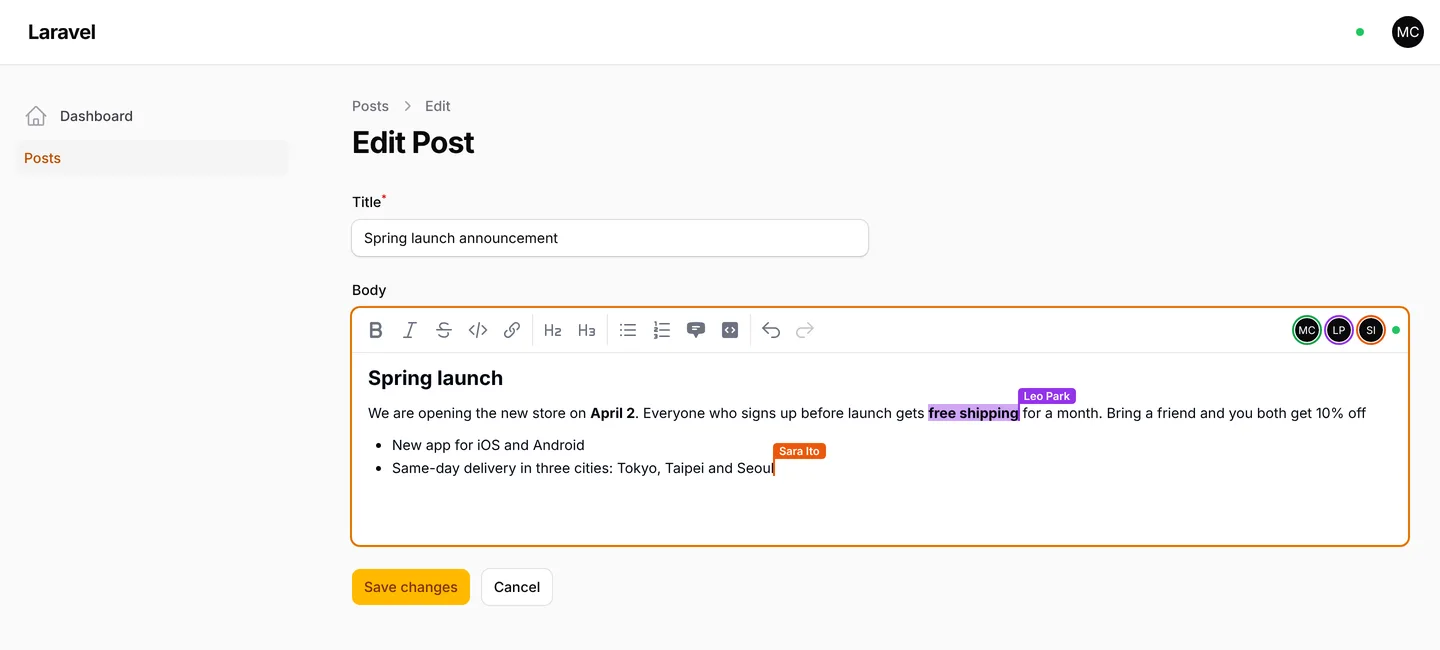Click the Dashboard home icon

pyautogui.click(x=36, y=116)
